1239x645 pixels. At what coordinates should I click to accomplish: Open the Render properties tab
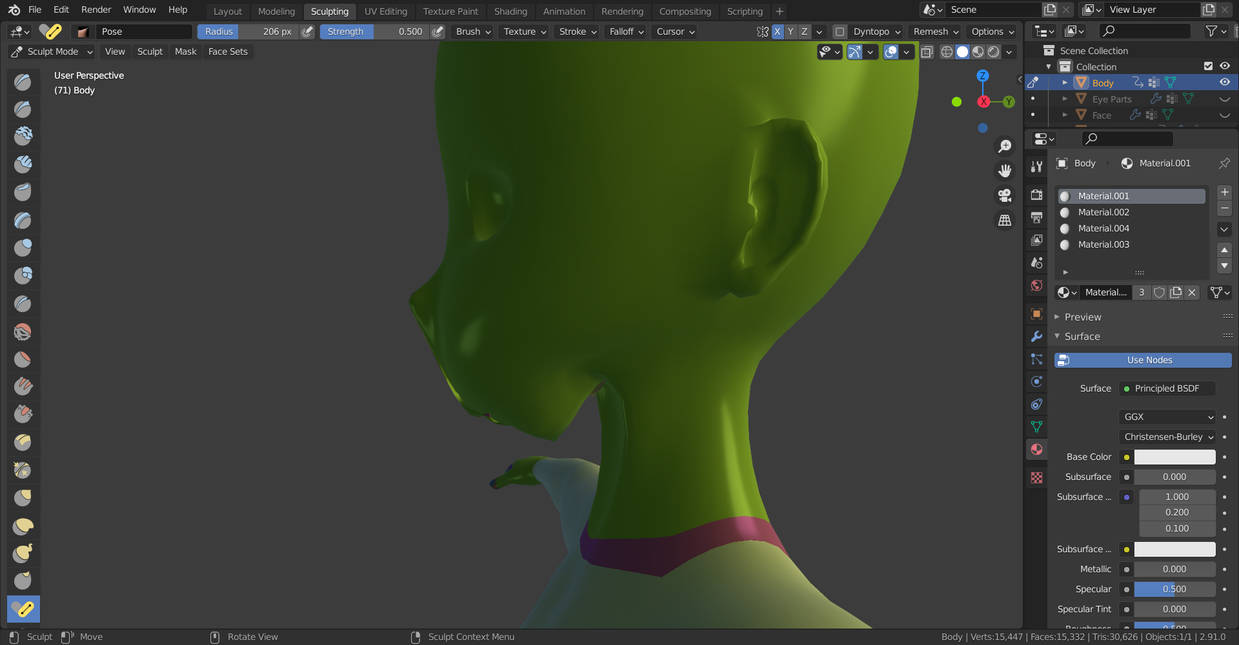[1037, 194]
